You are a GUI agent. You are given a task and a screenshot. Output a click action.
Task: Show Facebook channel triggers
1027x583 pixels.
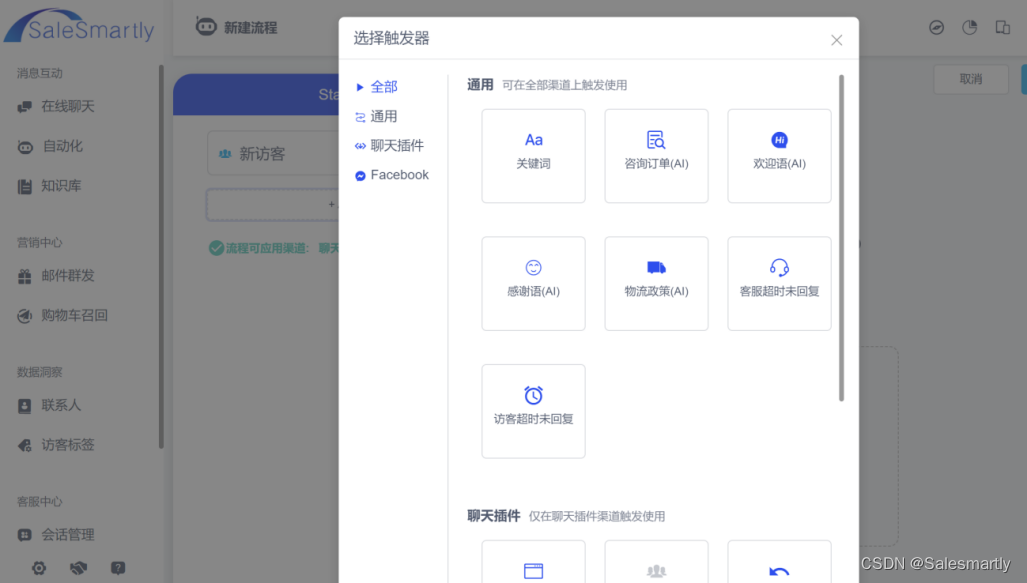398,175
